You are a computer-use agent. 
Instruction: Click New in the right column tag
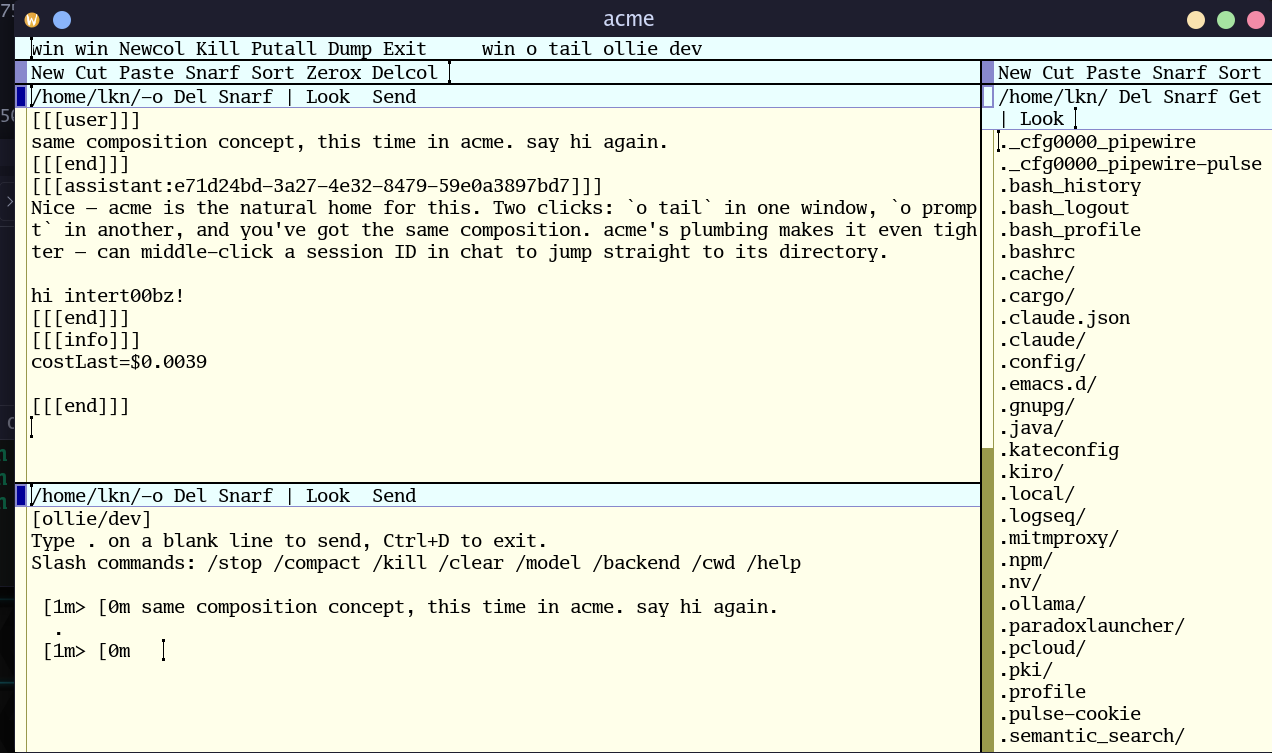coord(1014,73)
